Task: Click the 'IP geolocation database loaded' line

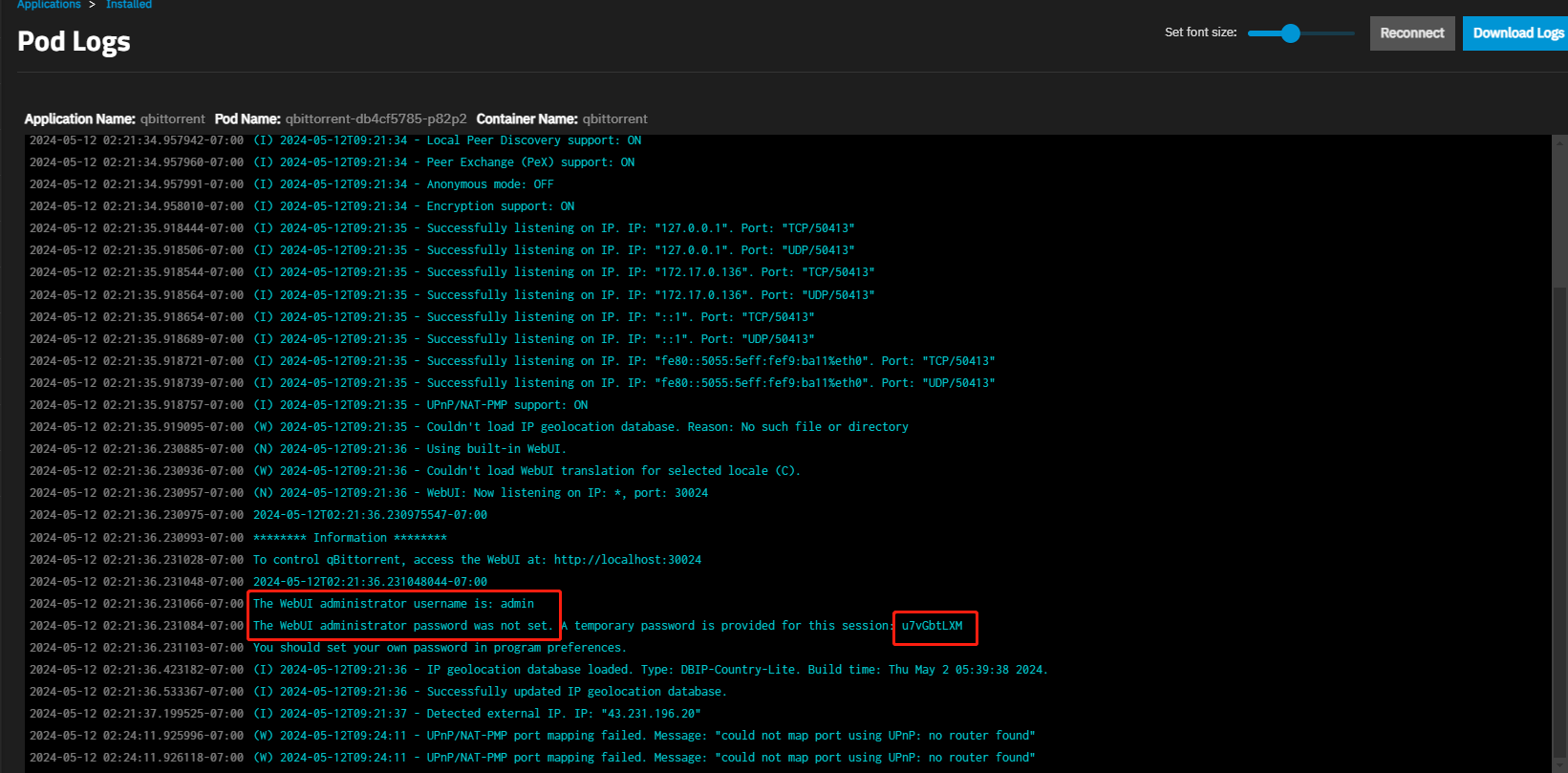Action: pyautogui.click(x=539, y=670)
